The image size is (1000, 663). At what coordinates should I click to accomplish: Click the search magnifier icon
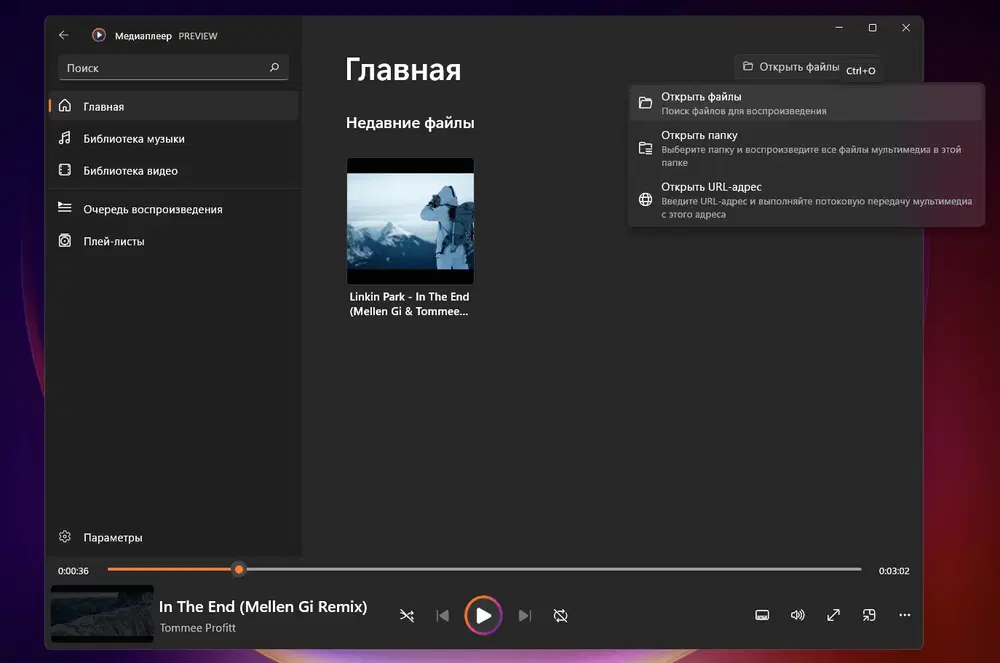(x=274, y=67)
